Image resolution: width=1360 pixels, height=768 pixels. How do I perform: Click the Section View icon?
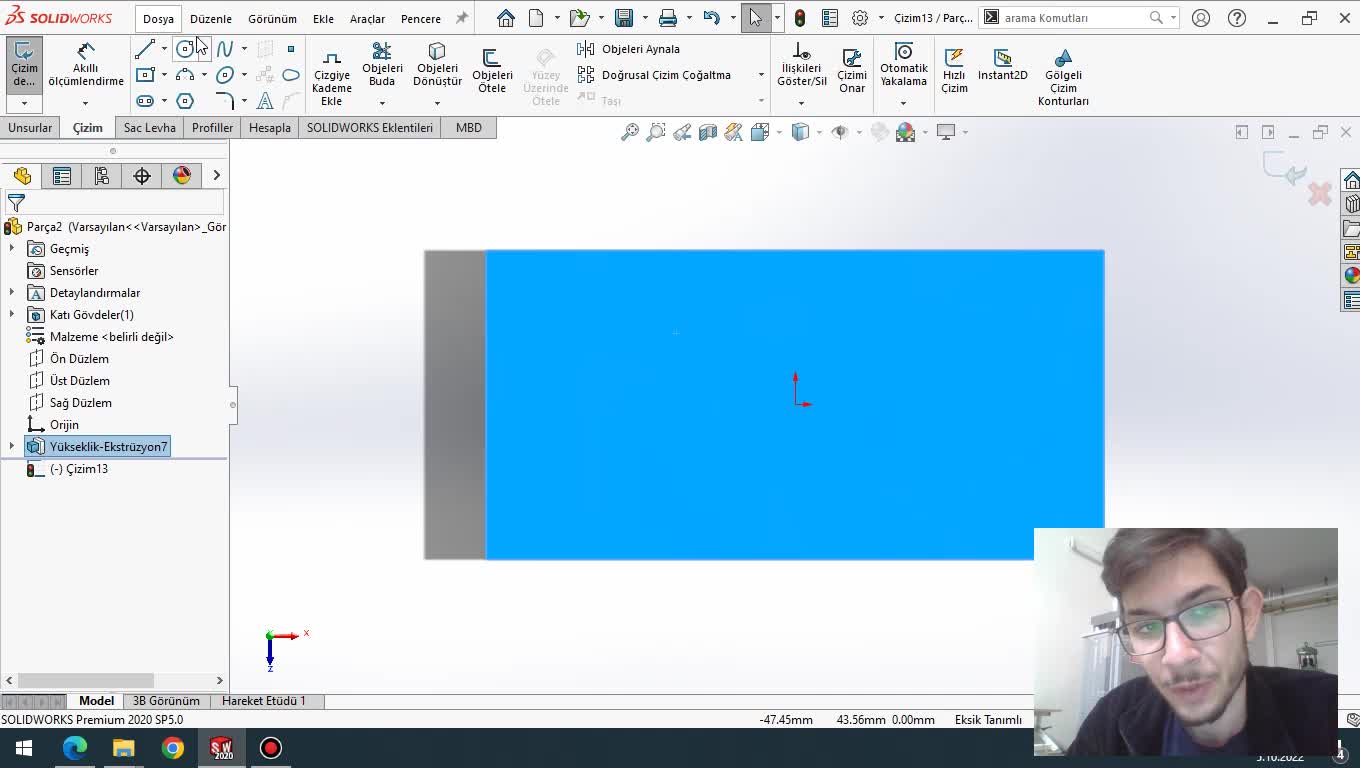(708, 132)
